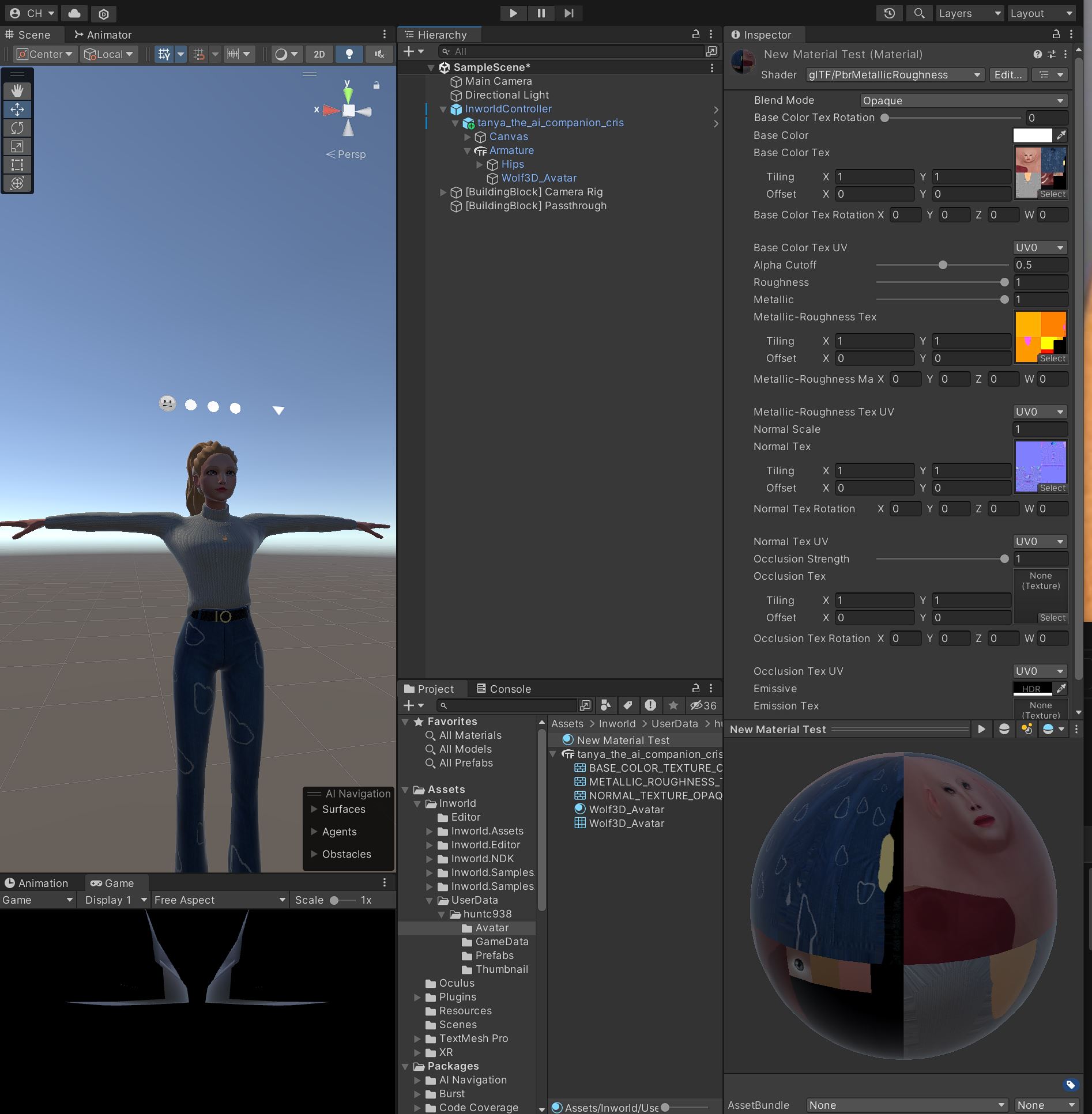This screenshot has height=1114, width=1092.
Task: Toggle the Project panel lock
Action: [x=696, y=688]
